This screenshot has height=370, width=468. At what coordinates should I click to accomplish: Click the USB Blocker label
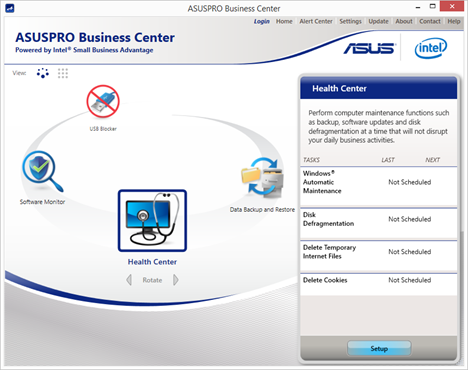point(103,129)
